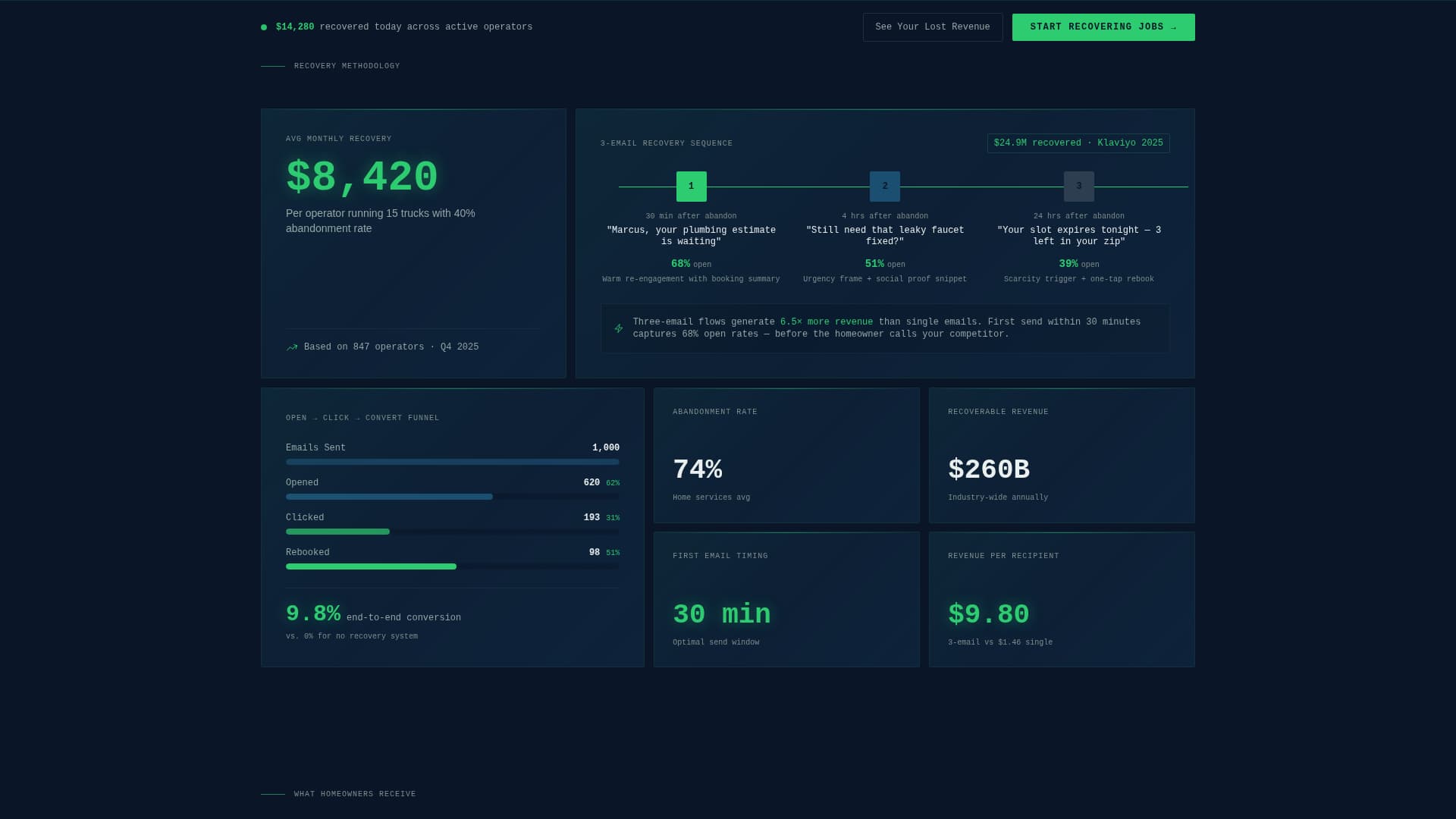This screenshot has height=819, width=1456.
Task: Click "Based on 847 operators · Q4 2025" text
Action: [391, 347]
